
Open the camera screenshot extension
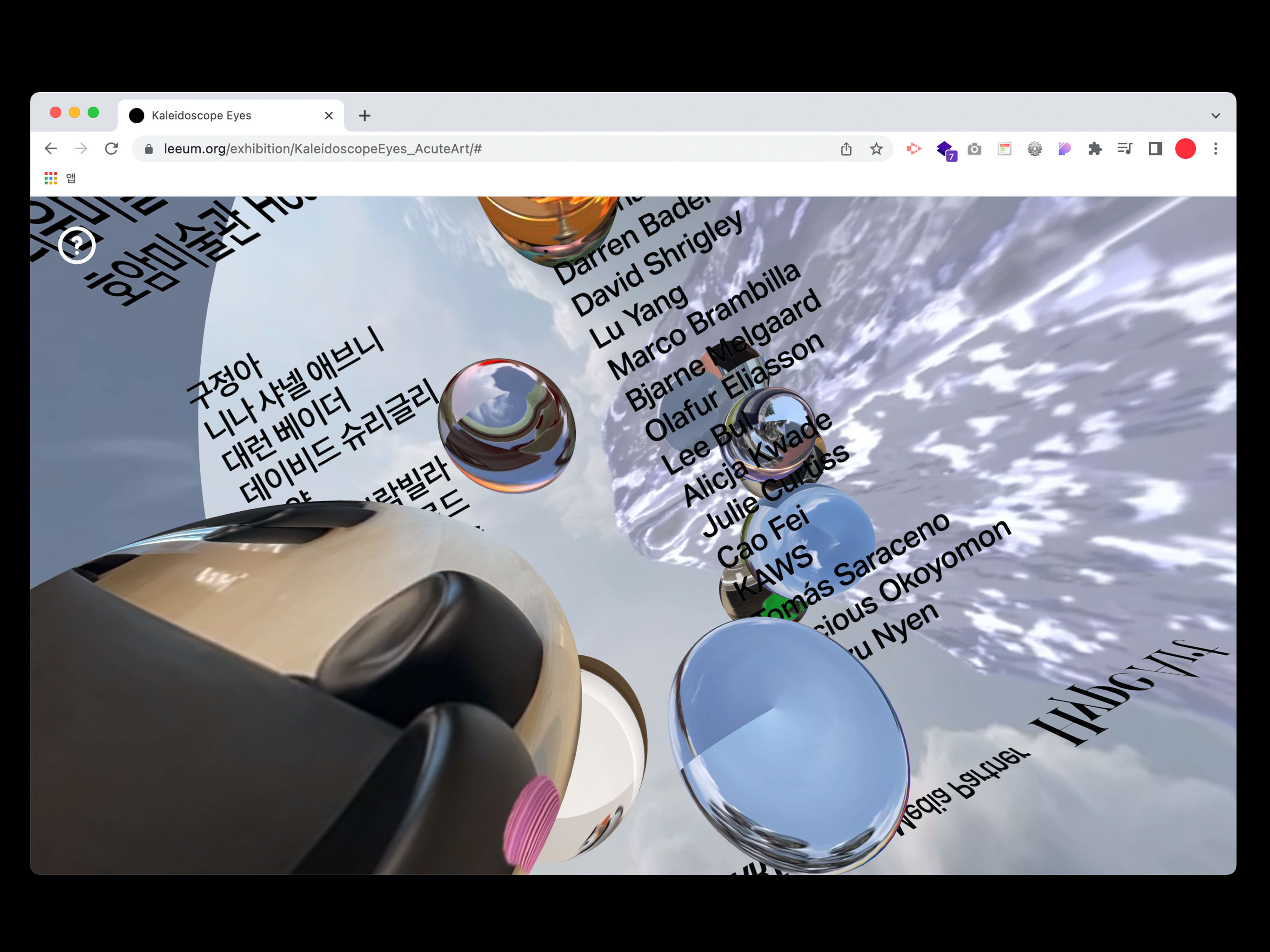(x=974, y=149)
